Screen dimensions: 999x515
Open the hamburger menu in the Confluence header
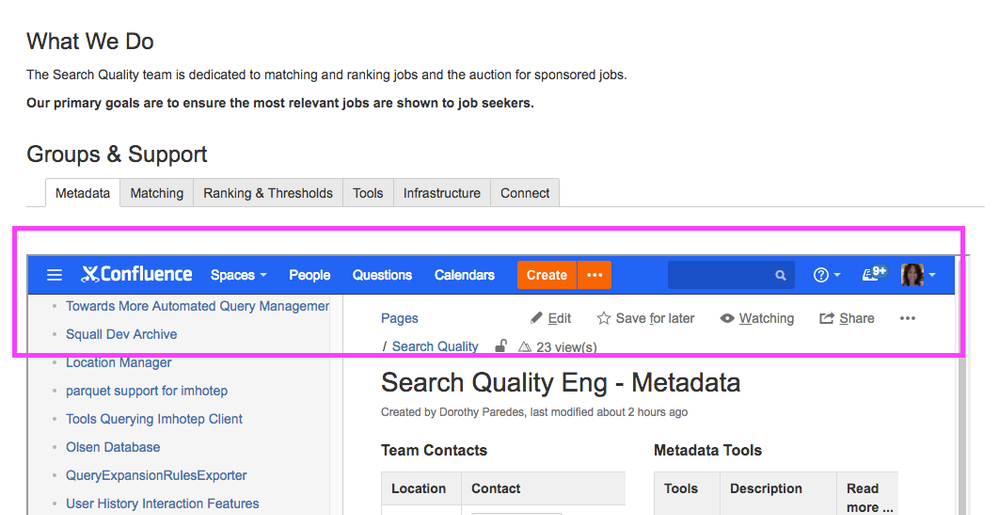(x=55, y=275)
